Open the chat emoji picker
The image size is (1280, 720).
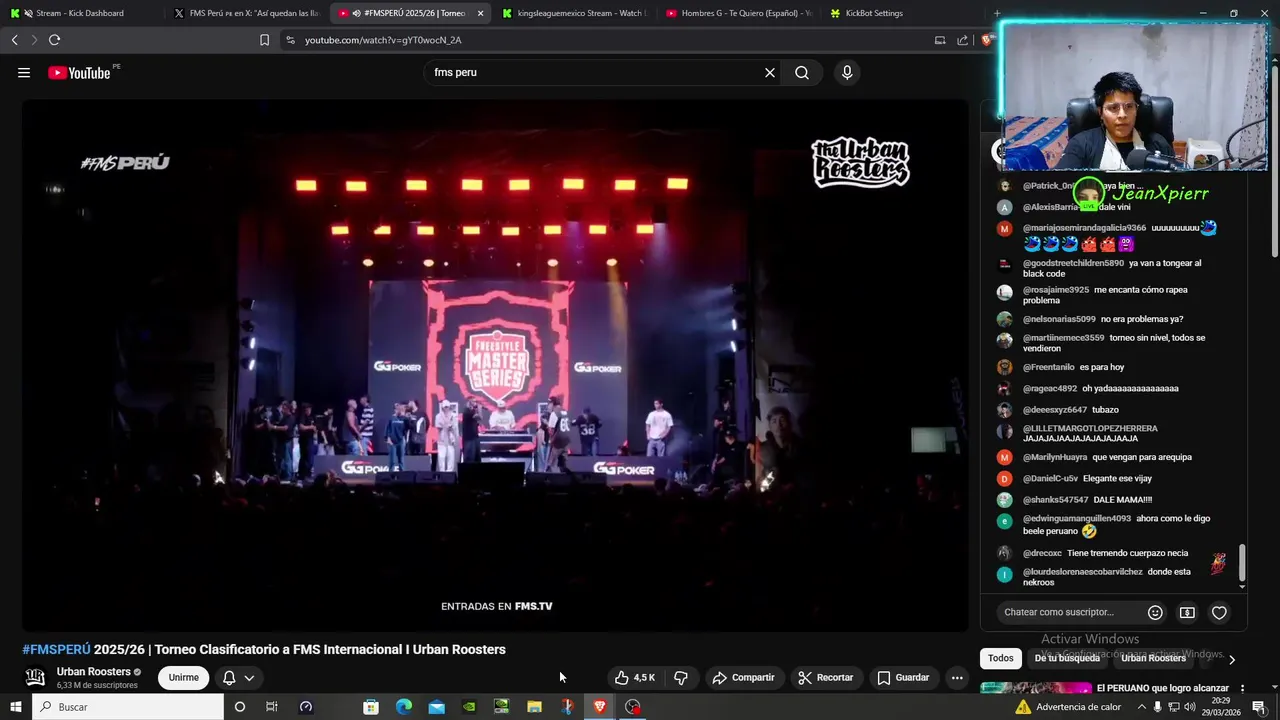(1155, 612)
